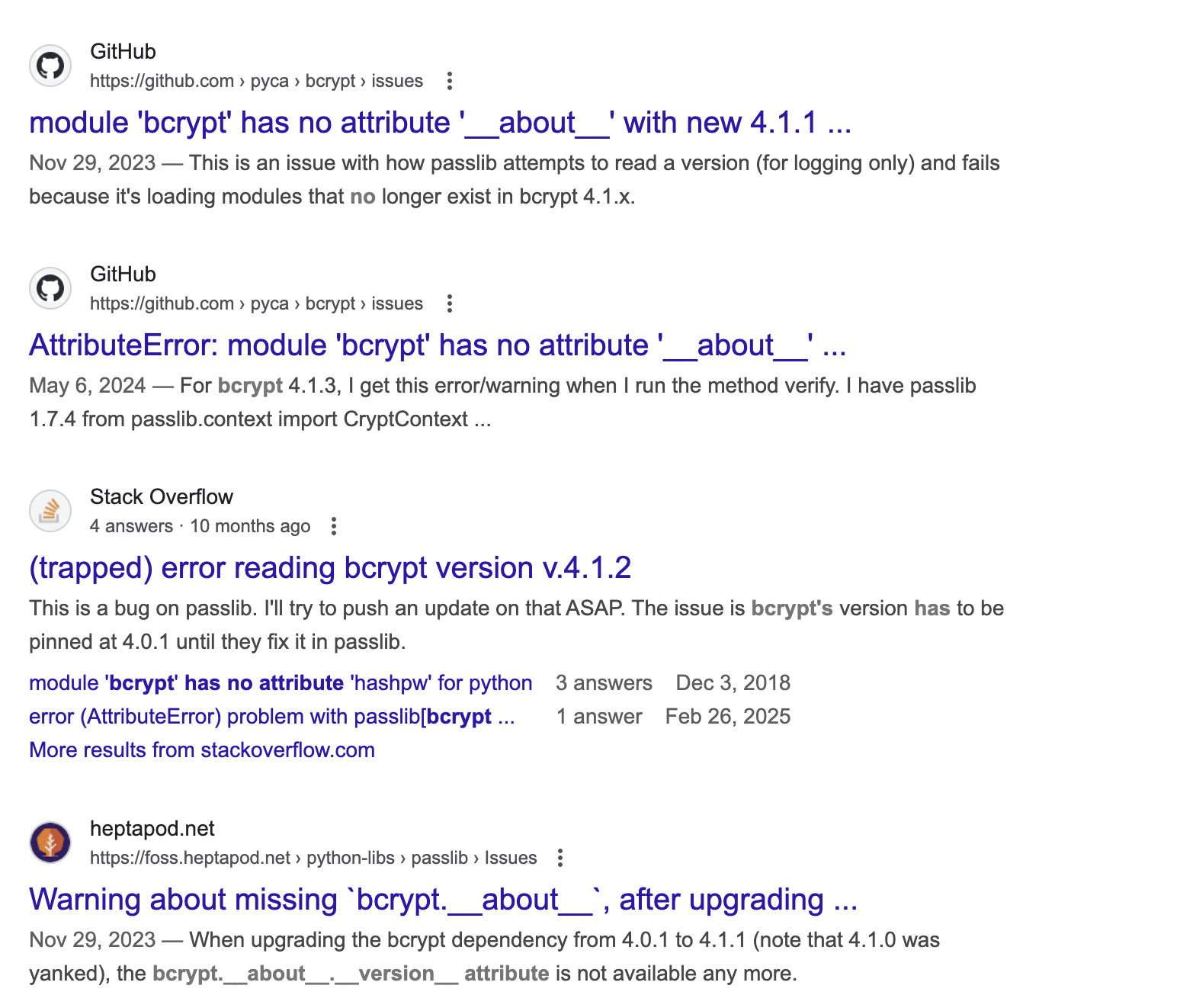Open "module 'bcrypt' has no attribute '__about__' with new 4.1.1" result
Image resolution: width=1180 pixels, height=1008 pixels.
click(x=440, y=123)
